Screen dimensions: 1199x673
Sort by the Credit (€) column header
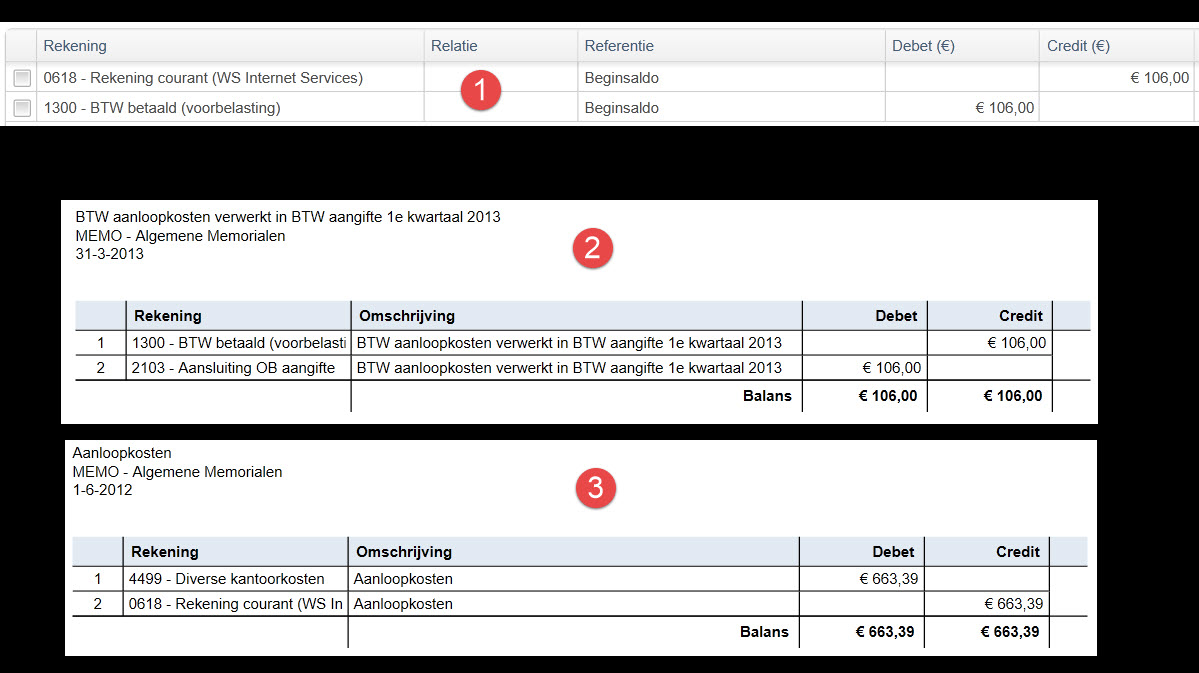(x=1078, y=46)
